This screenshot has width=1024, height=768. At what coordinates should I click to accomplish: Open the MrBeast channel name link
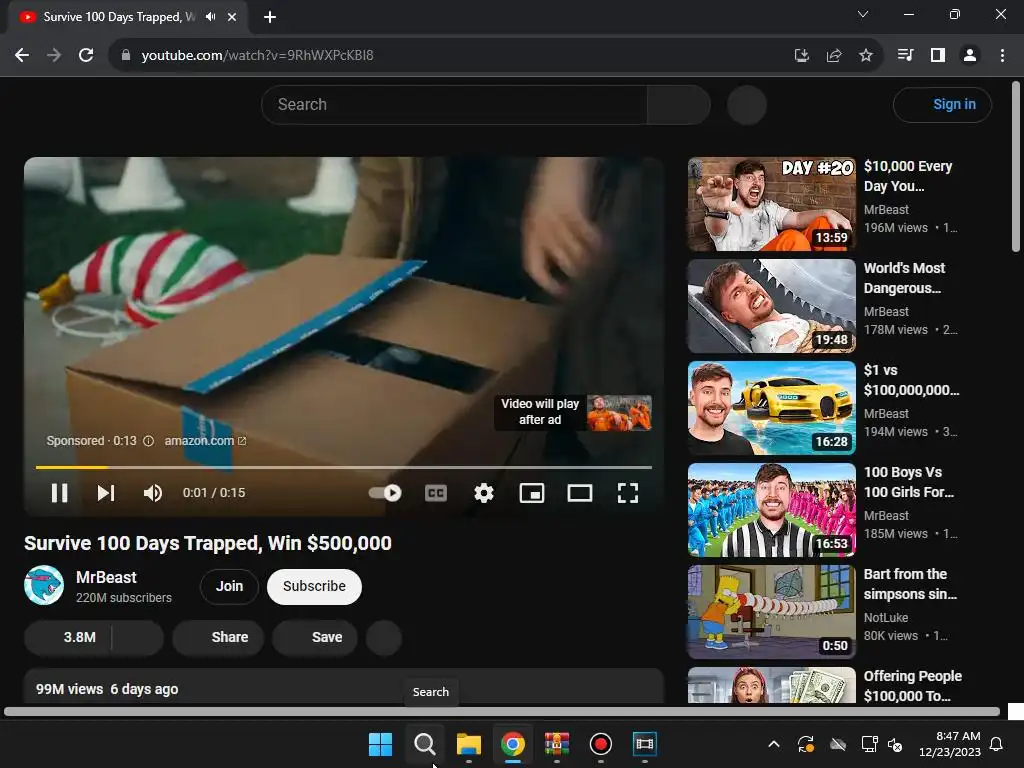pyautogui.click(x=106, y=577)
